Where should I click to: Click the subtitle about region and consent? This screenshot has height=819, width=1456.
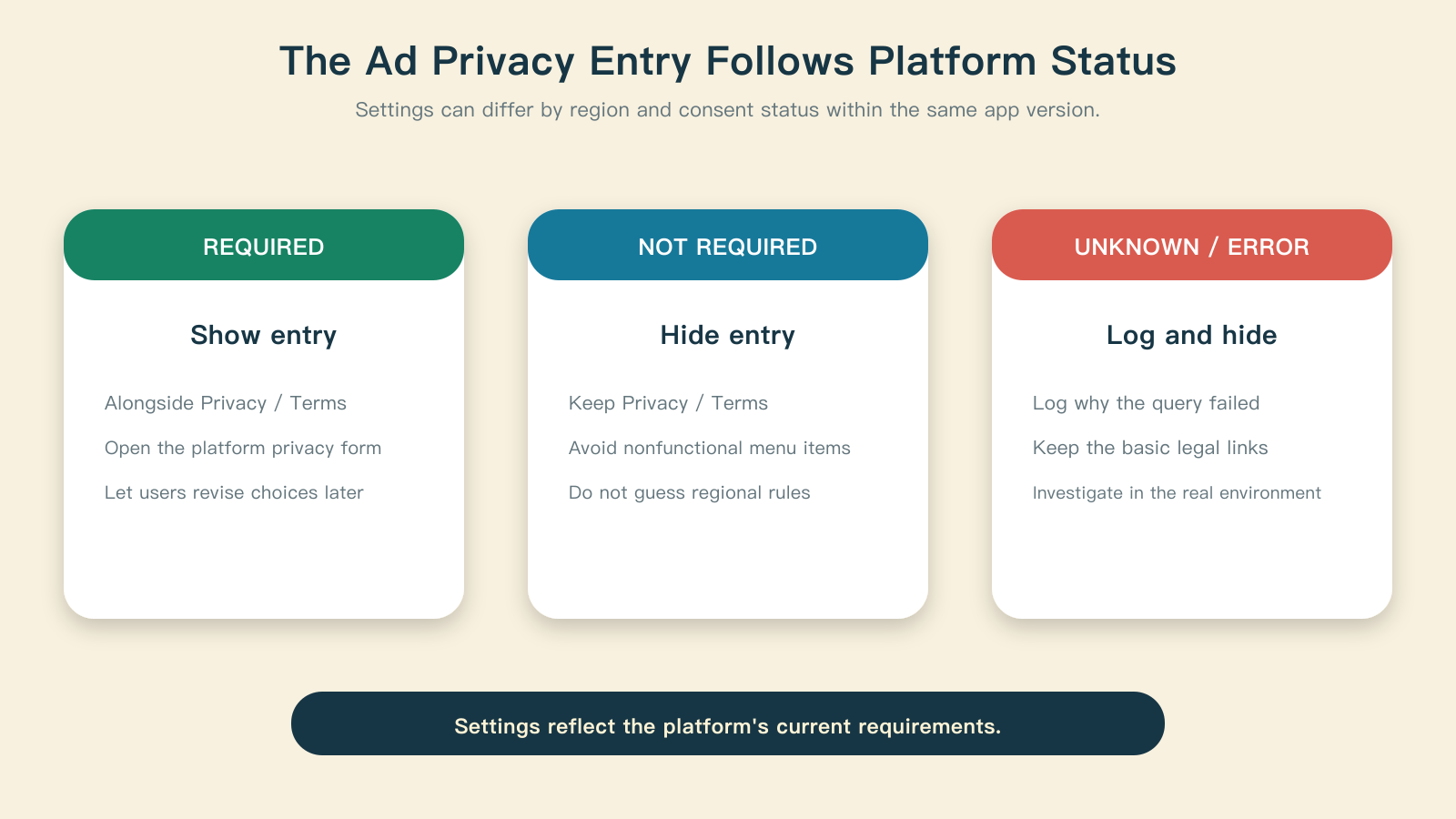coord(728,110)
